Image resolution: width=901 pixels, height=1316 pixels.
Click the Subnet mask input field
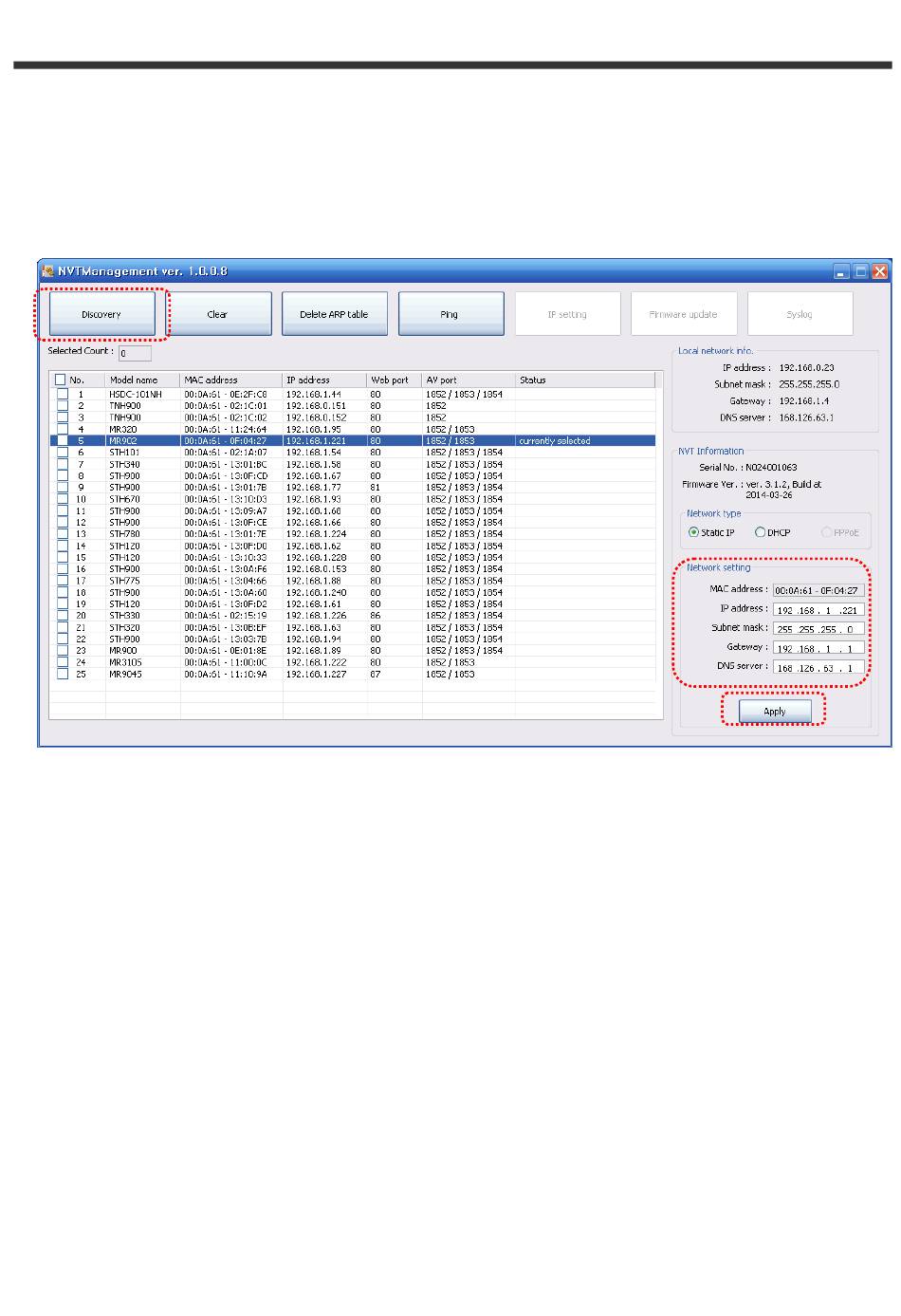818,629
